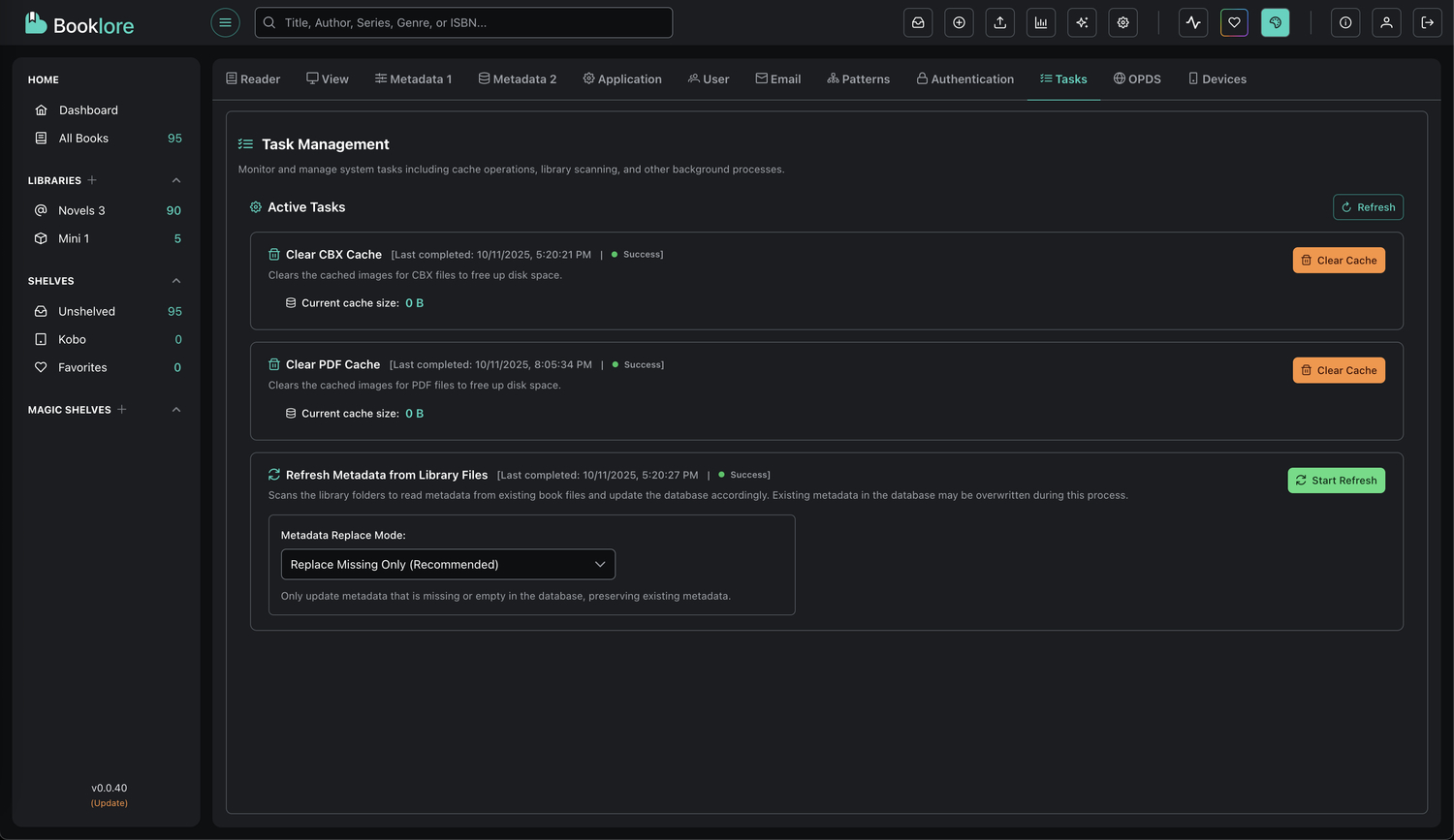Open the heart sponsor icon
Viewport: 1454px width, 840px height.
pyautogui.click(x=1233, y=22)
